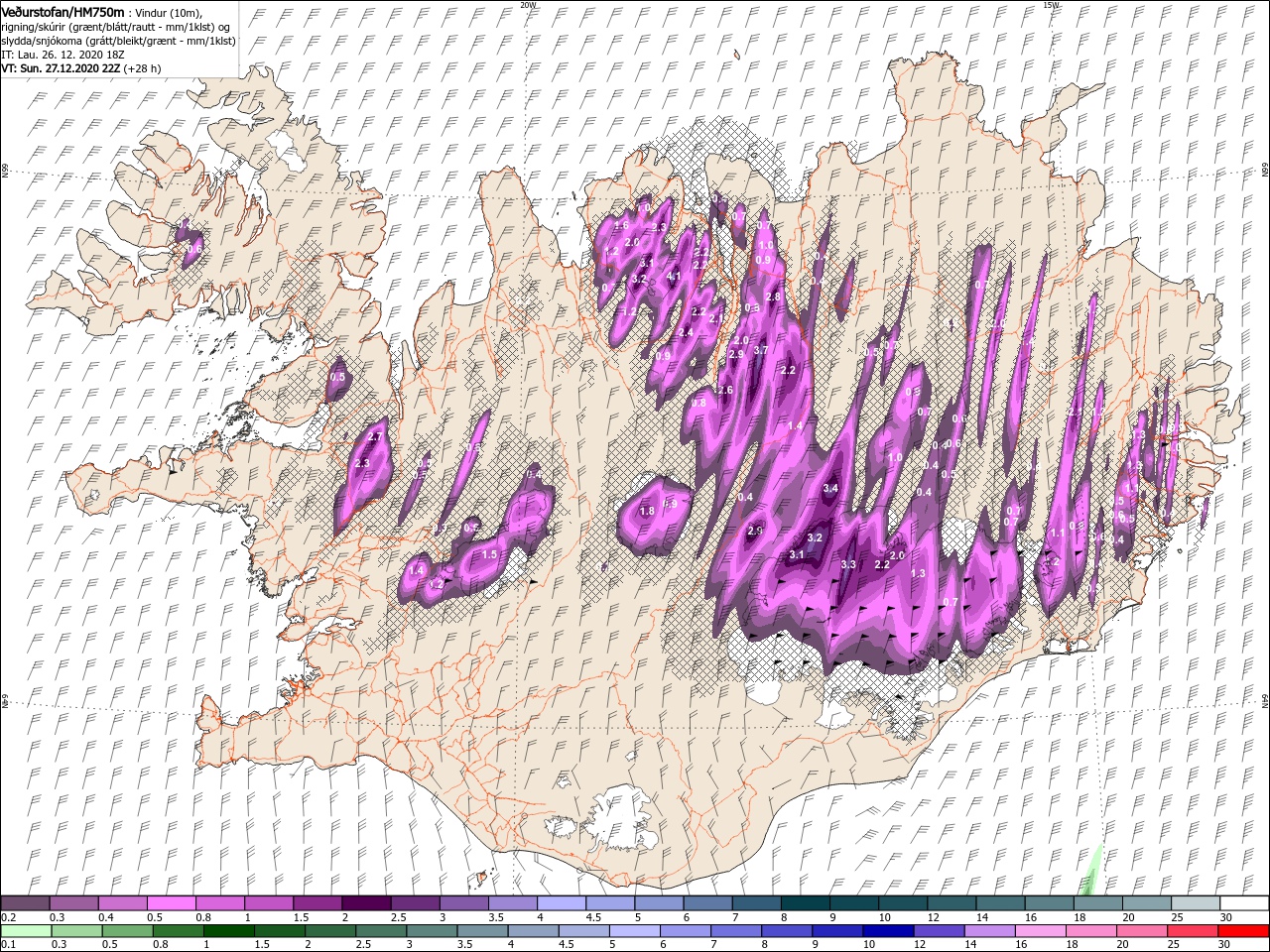Screen dimensions: 1270x952
Task: Click the 1.6 precipitation value on the map
Action: pyautogui.click(x=622, y=226)
